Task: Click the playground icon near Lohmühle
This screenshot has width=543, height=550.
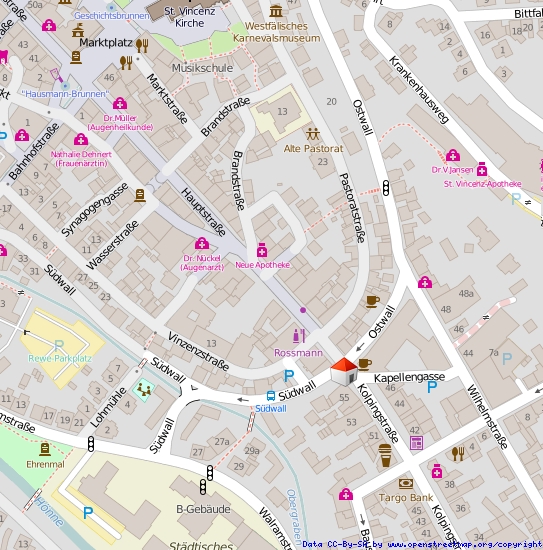Action: click(144, 390)
